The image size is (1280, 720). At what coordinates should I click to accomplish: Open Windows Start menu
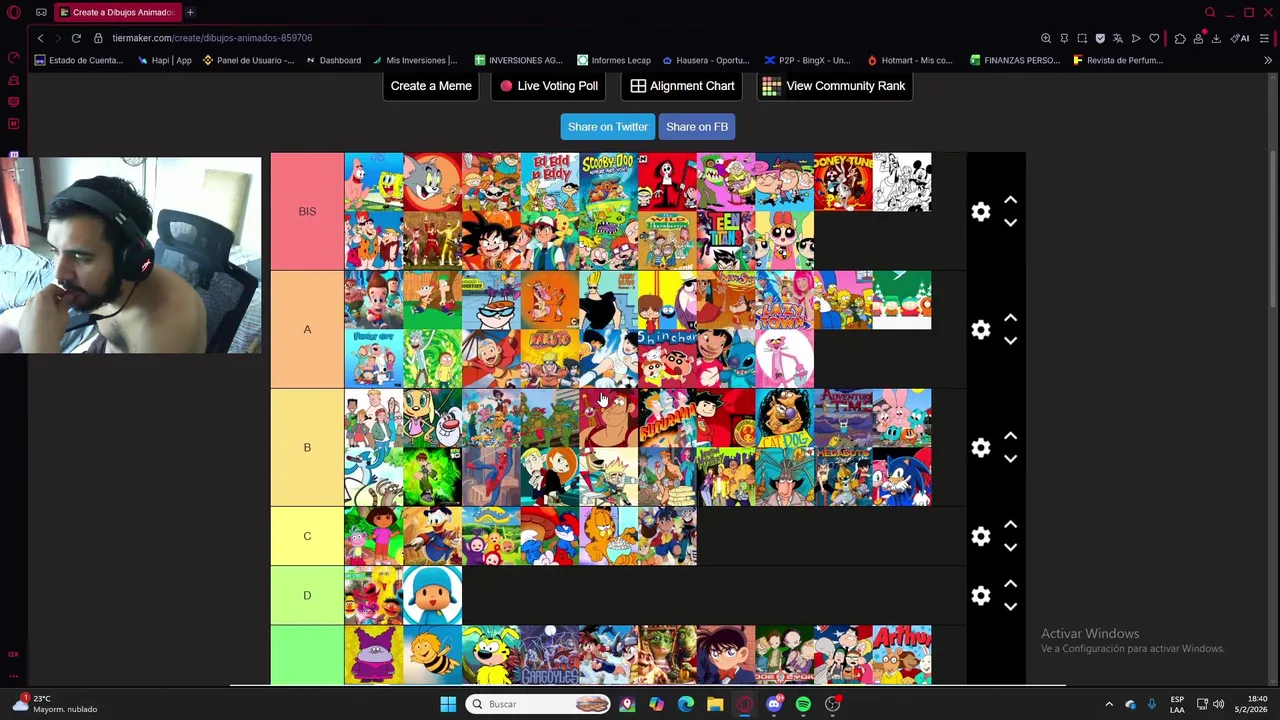point(448,704)
